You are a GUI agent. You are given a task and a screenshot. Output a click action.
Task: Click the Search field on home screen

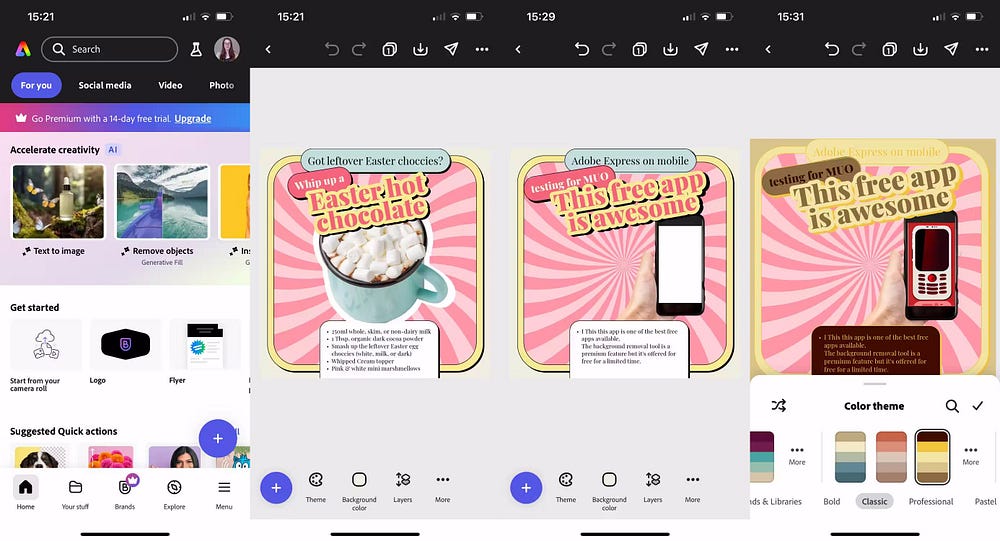(110, 49)
